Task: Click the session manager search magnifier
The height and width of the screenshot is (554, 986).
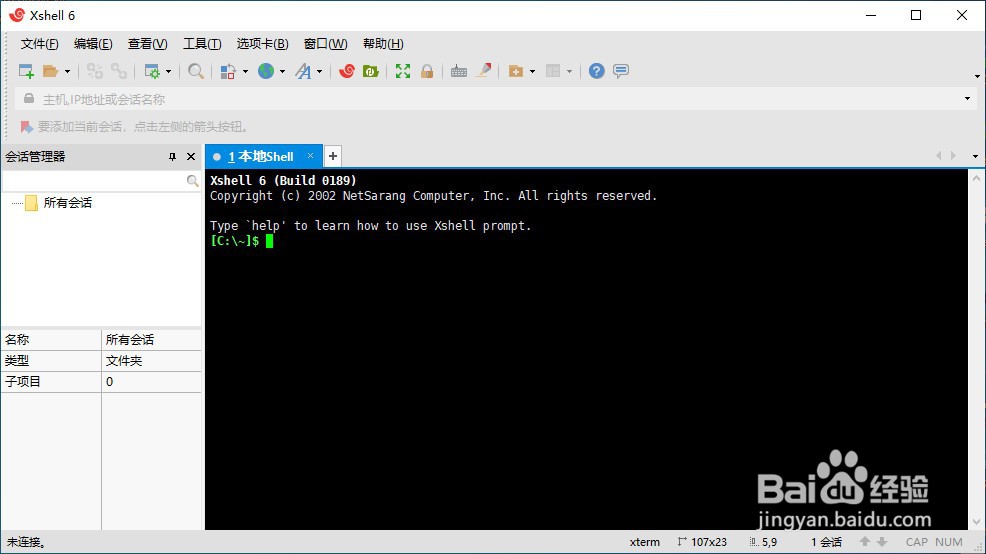Action: click(192, 181)
